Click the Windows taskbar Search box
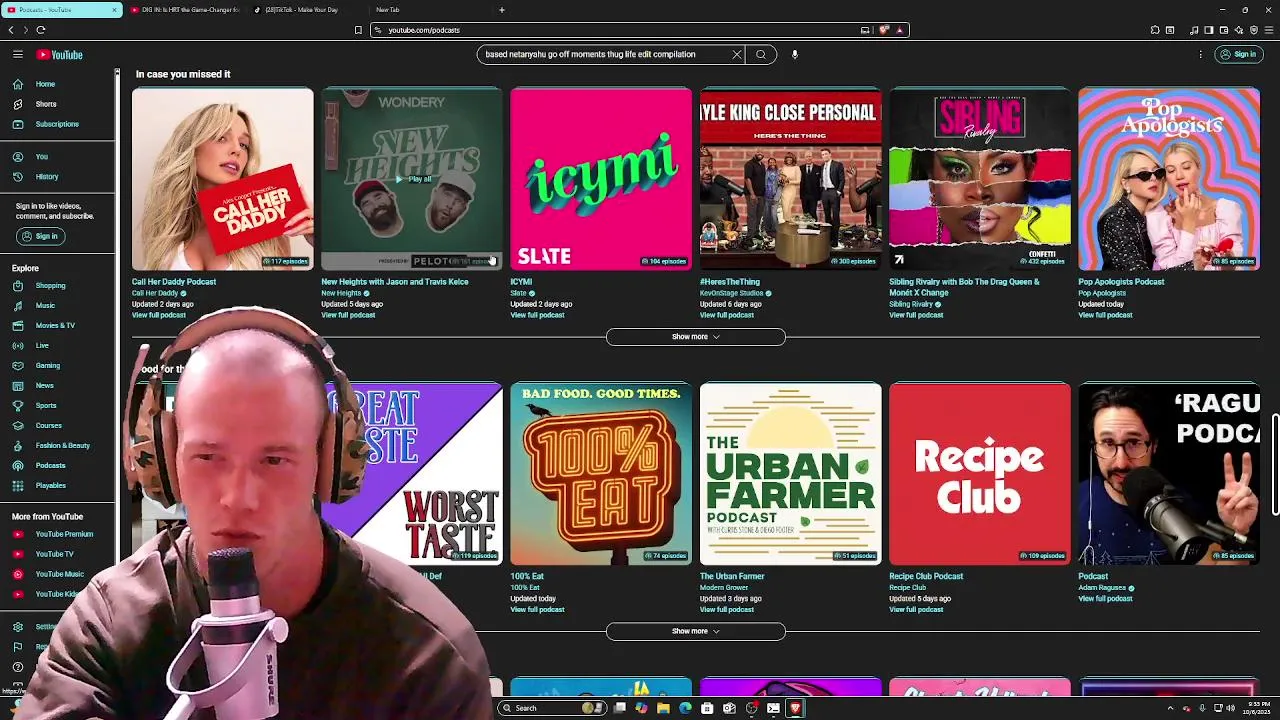This screenshot has width=1280, height=720. tap(553, 708)
